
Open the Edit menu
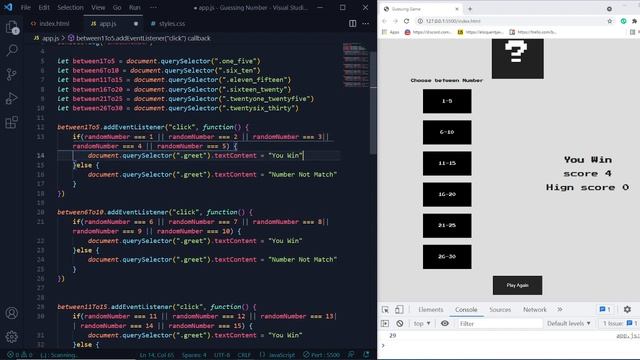point(44,7)
